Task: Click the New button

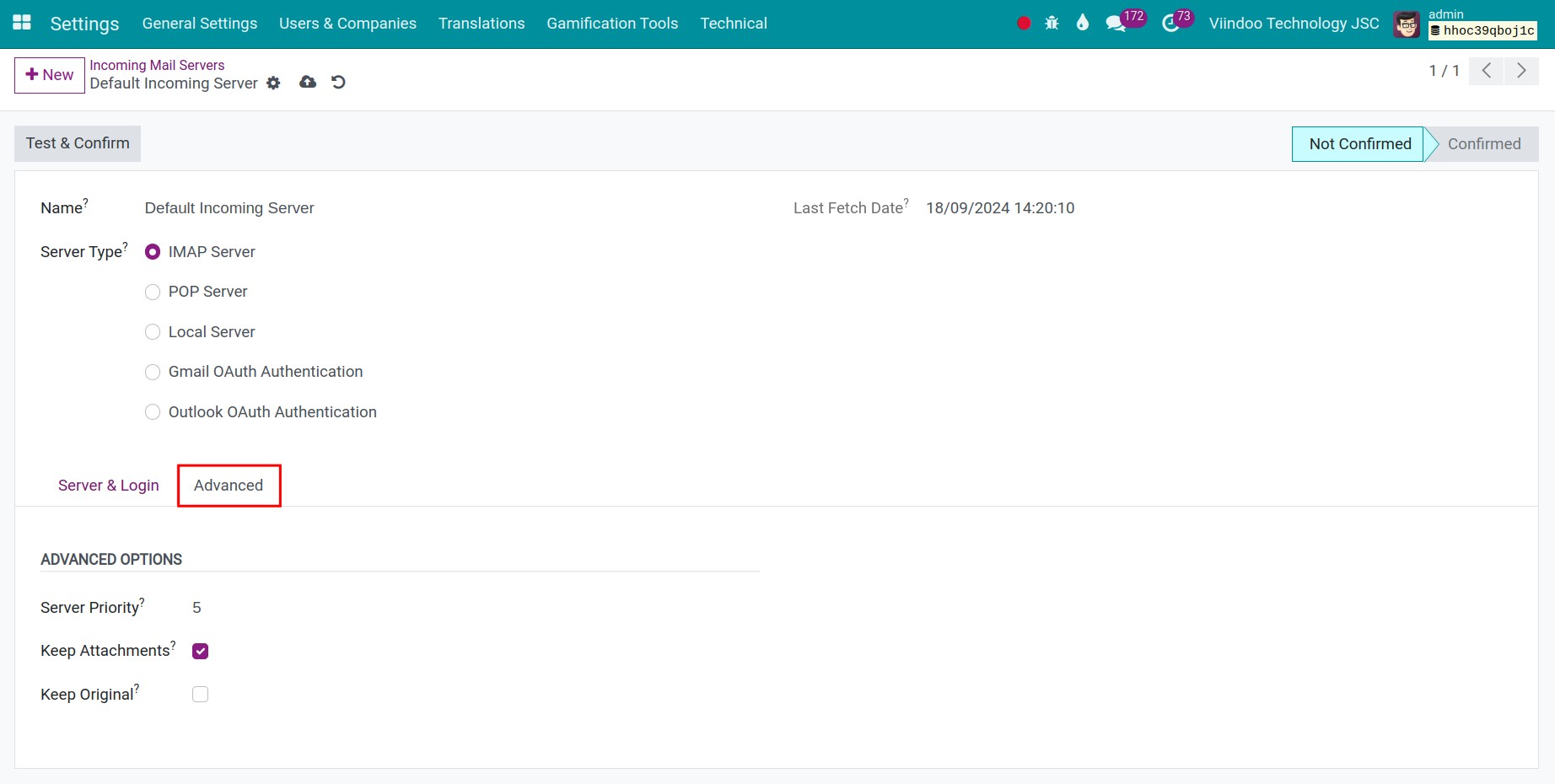Action: 50,75
